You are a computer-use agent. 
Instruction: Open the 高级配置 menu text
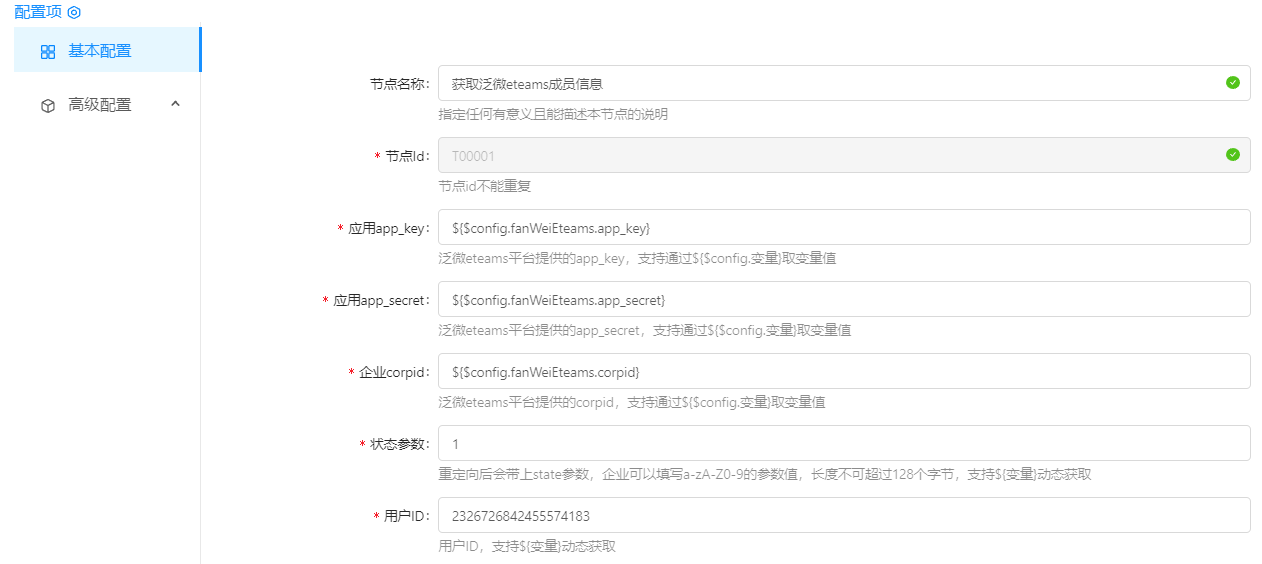point(99,105)
